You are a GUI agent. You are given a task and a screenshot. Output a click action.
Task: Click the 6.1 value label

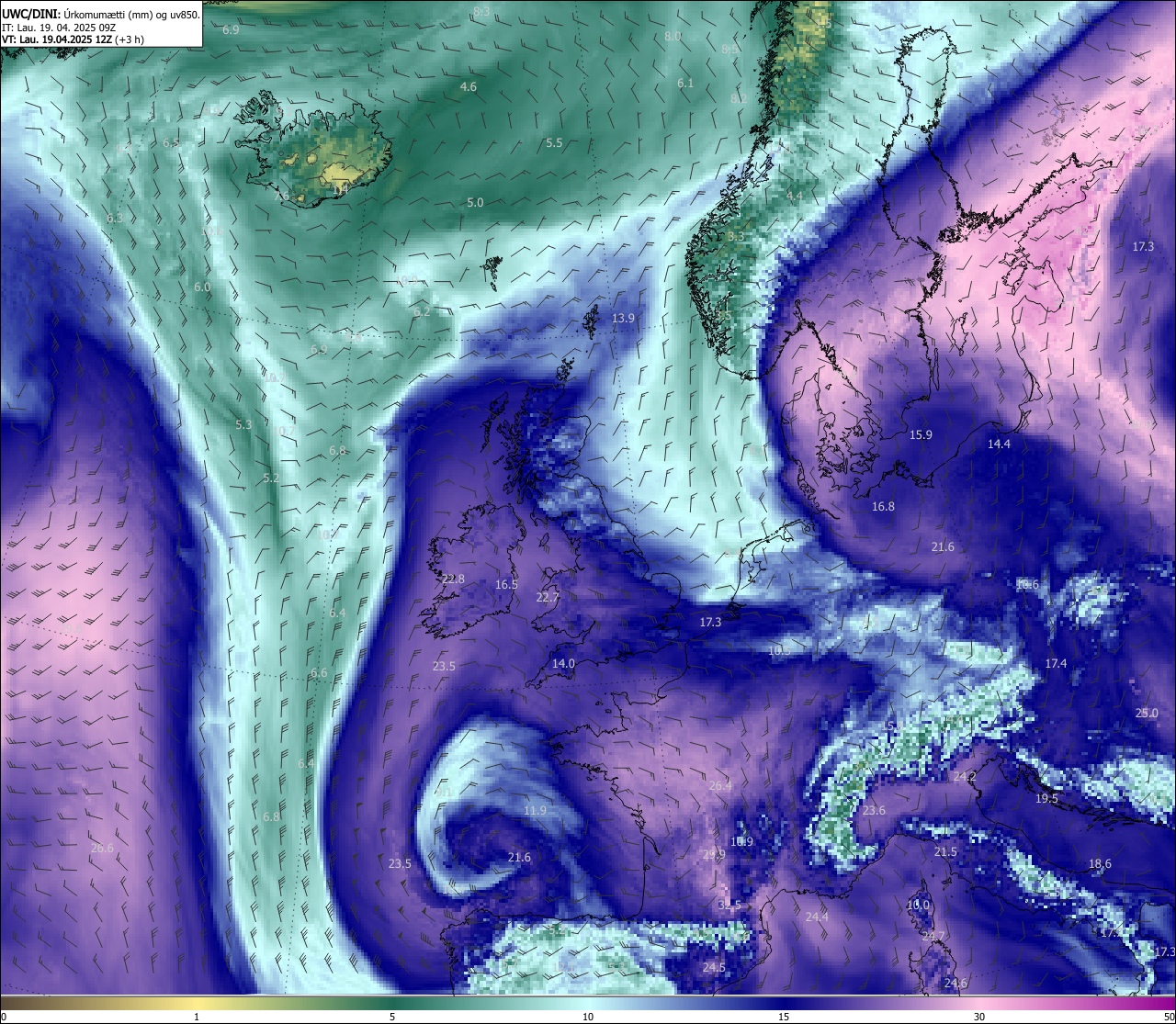(685, 83)
